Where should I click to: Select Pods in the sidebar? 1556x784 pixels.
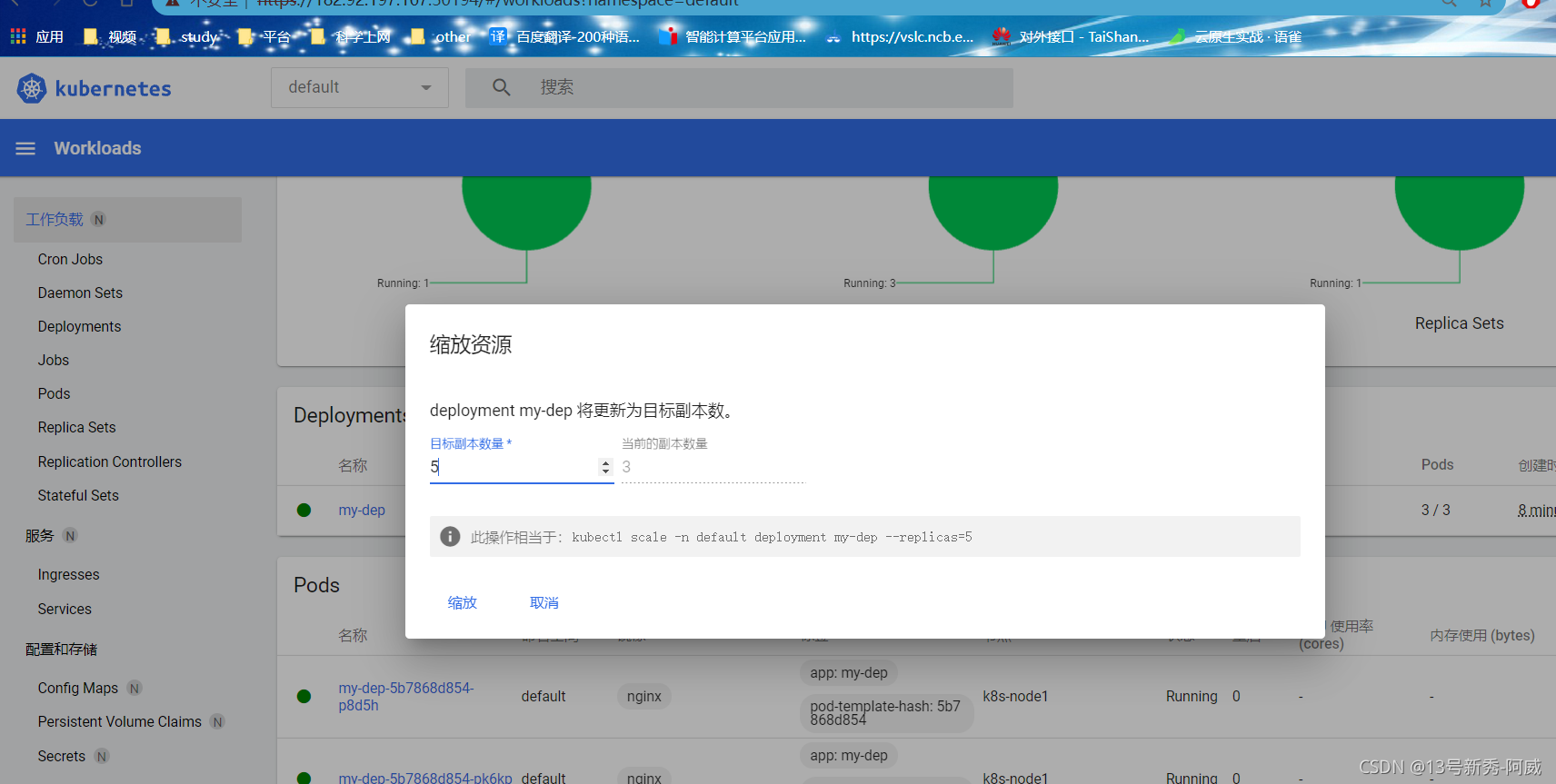click(54, 393)
